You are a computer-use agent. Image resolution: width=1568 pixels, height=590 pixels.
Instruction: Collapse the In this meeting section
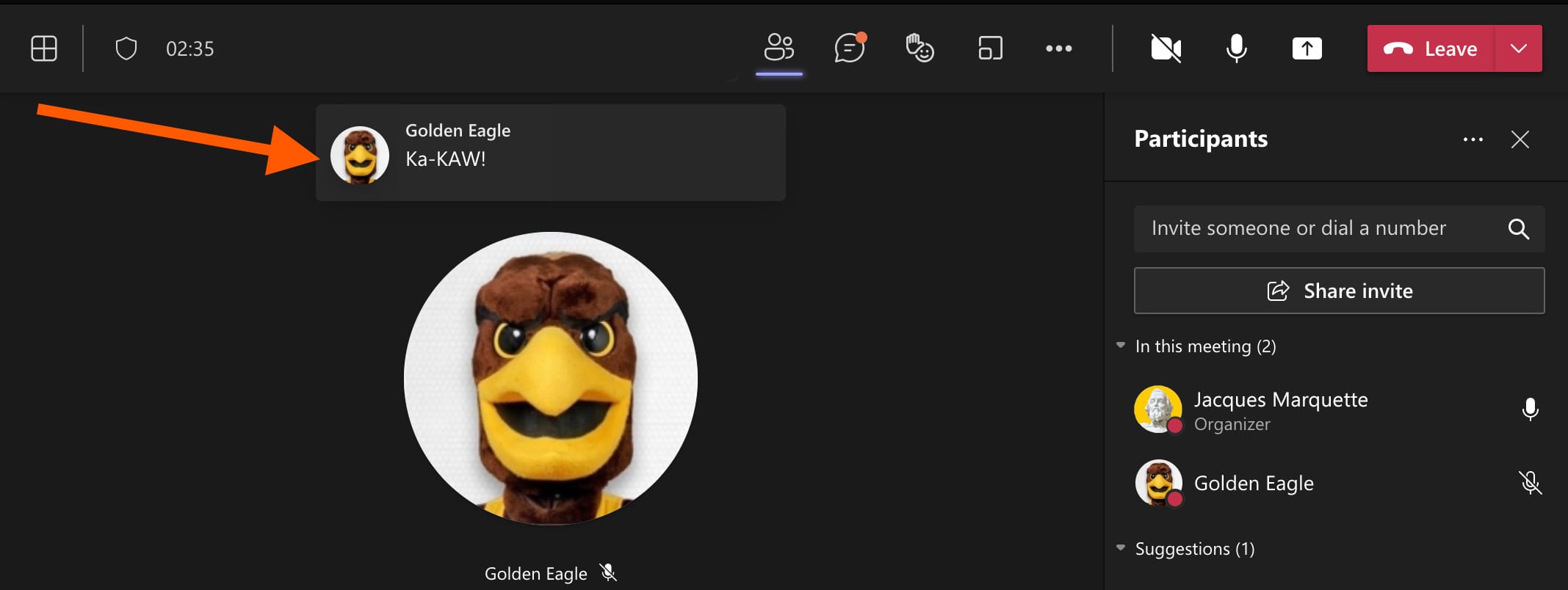[1121, 346]
